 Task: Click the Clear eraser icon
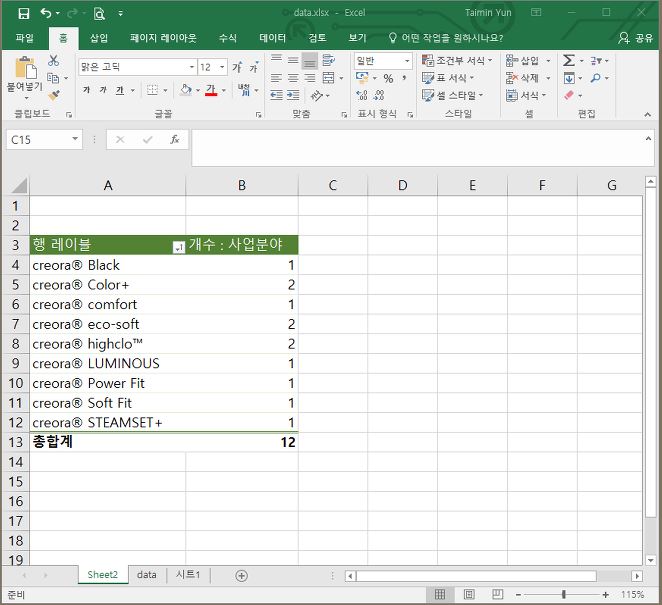[x=569, y=95]
